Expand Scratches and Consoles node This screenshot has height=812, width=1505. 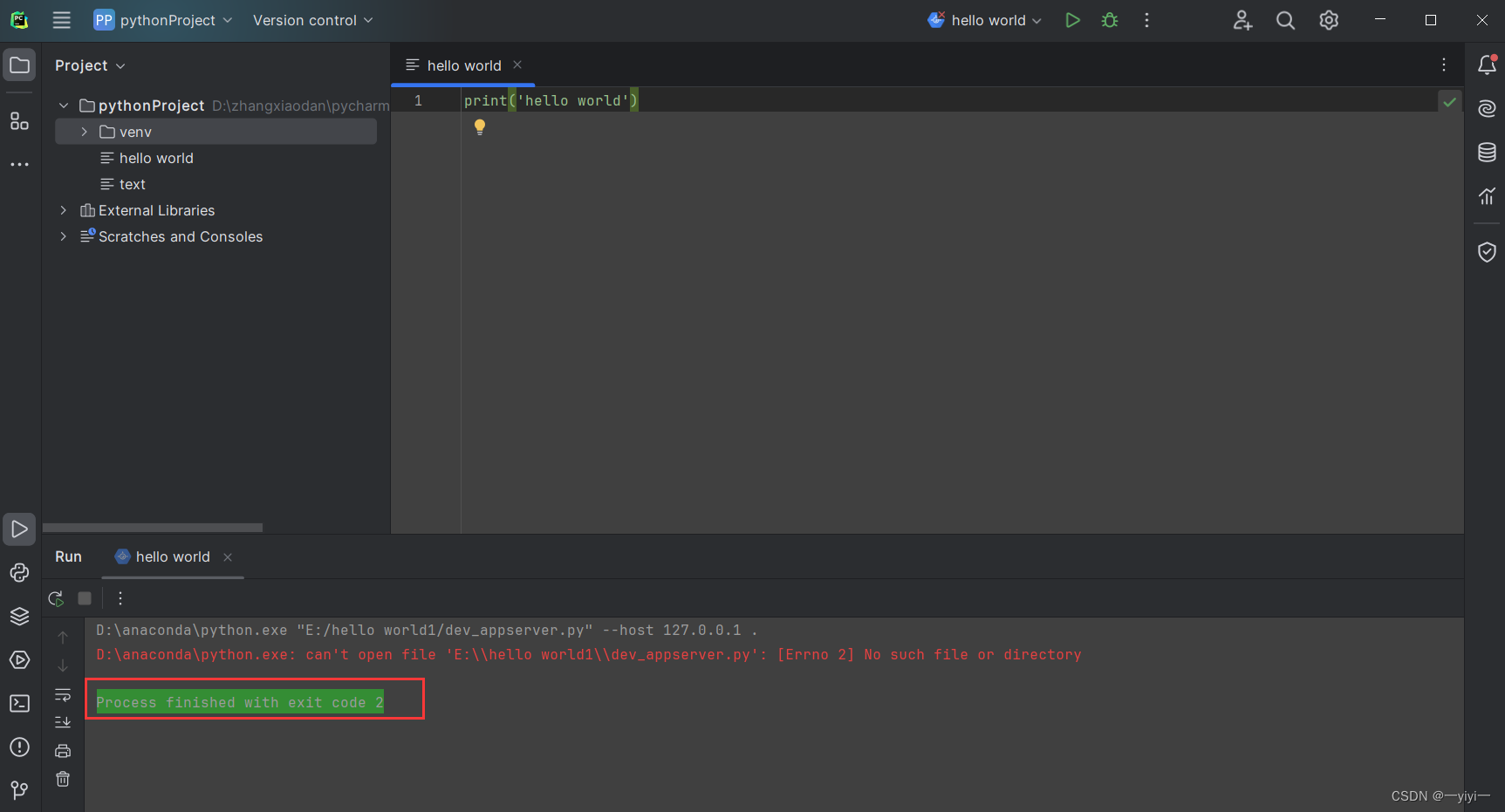click(x=64, y=236)
